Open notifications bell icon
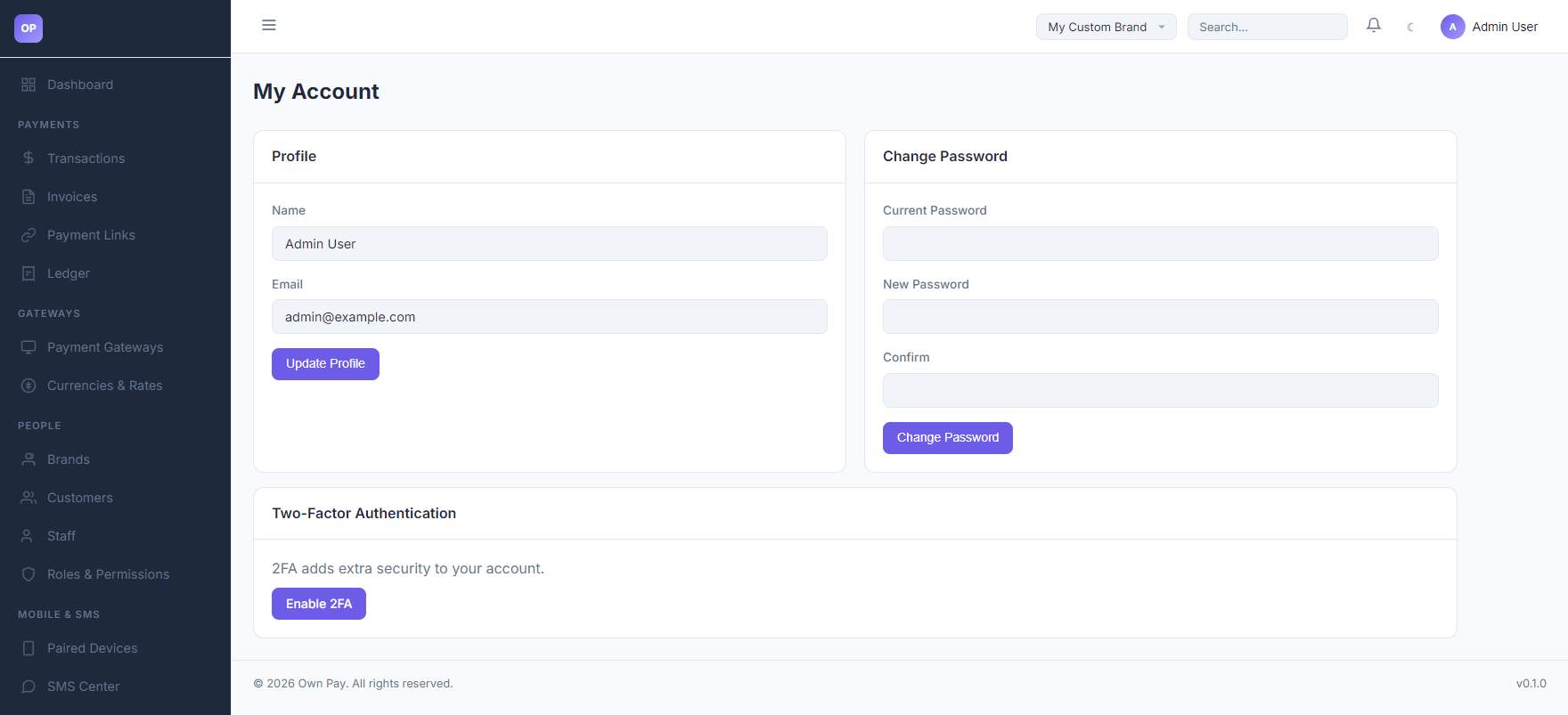 coord(1374,26)
